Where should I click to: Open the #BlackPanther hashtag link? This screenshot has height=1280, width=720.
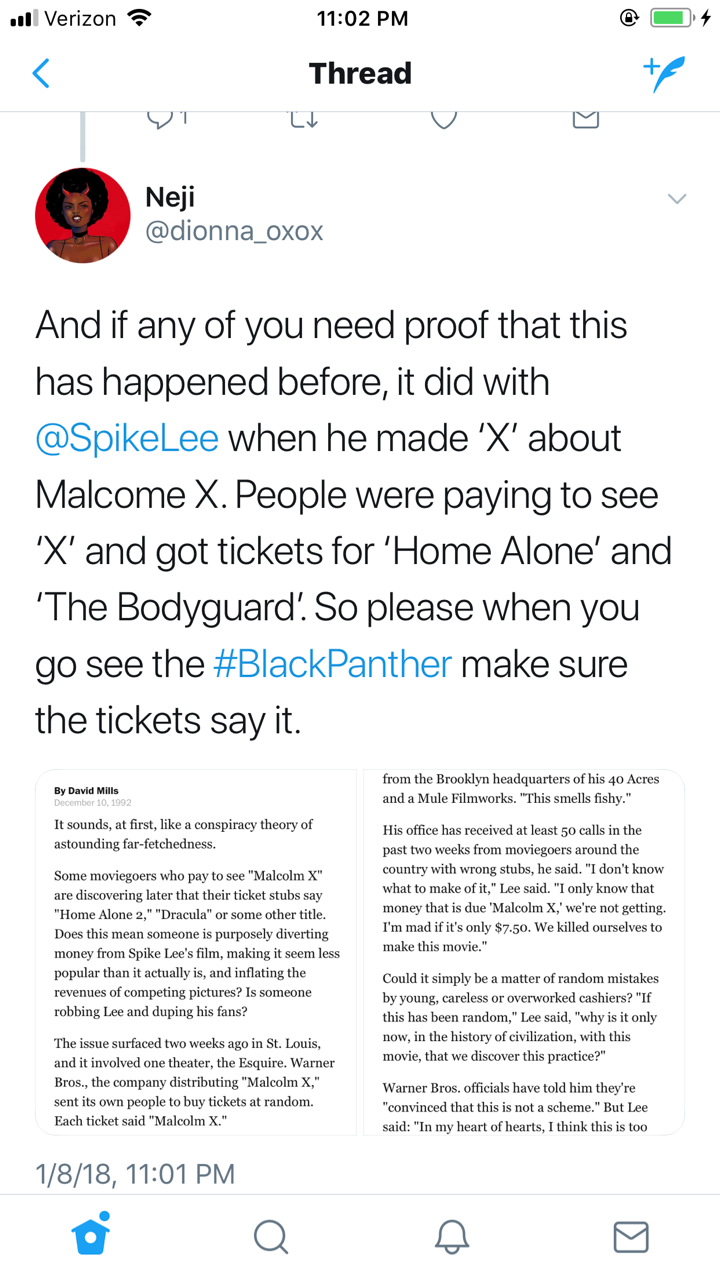[x=332, y=664]
